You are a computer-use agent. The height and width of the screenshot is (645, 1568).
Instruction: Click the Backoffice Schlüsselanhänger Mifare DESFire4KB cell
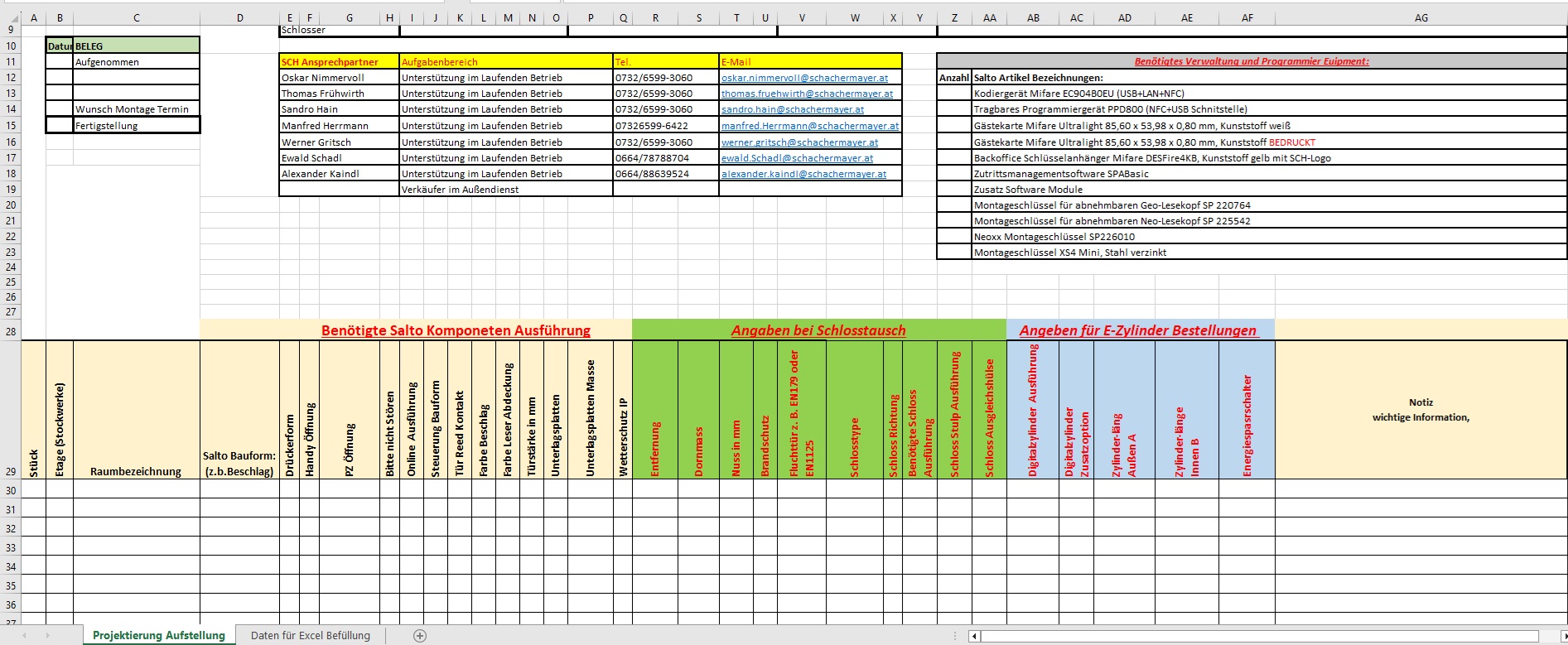1269,158
